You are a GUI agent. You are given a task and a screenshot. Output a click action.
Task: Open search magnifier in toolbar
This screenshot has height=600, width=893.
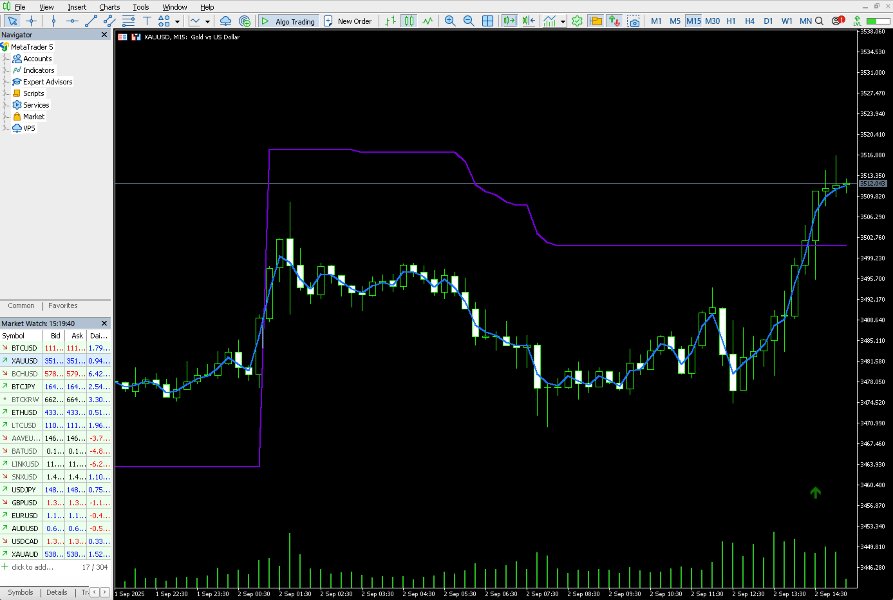819,21
